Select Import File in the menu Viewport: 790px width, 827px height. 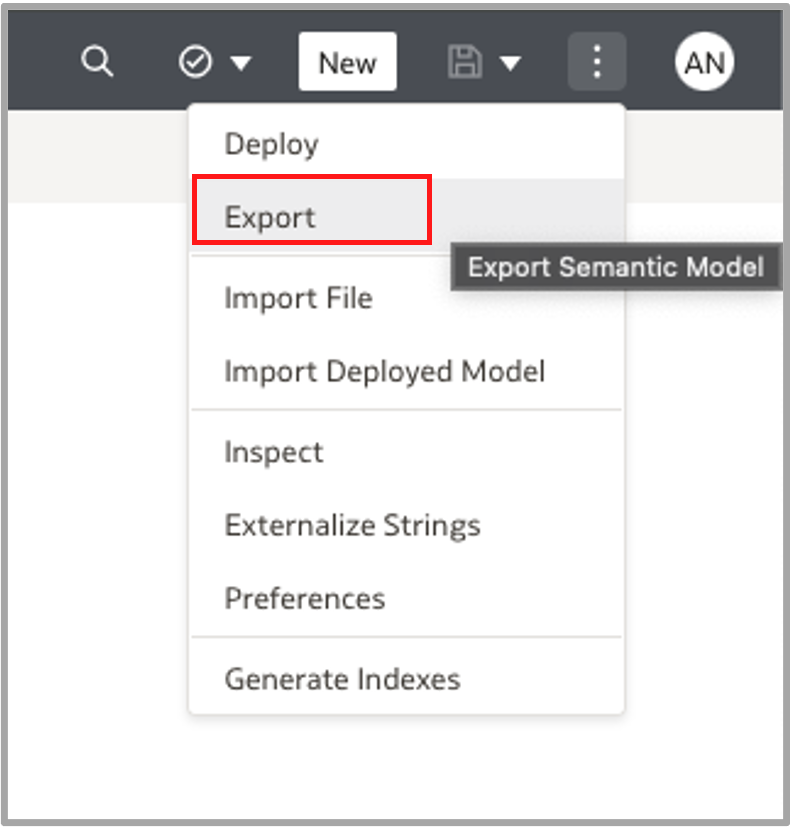(298, 298)
